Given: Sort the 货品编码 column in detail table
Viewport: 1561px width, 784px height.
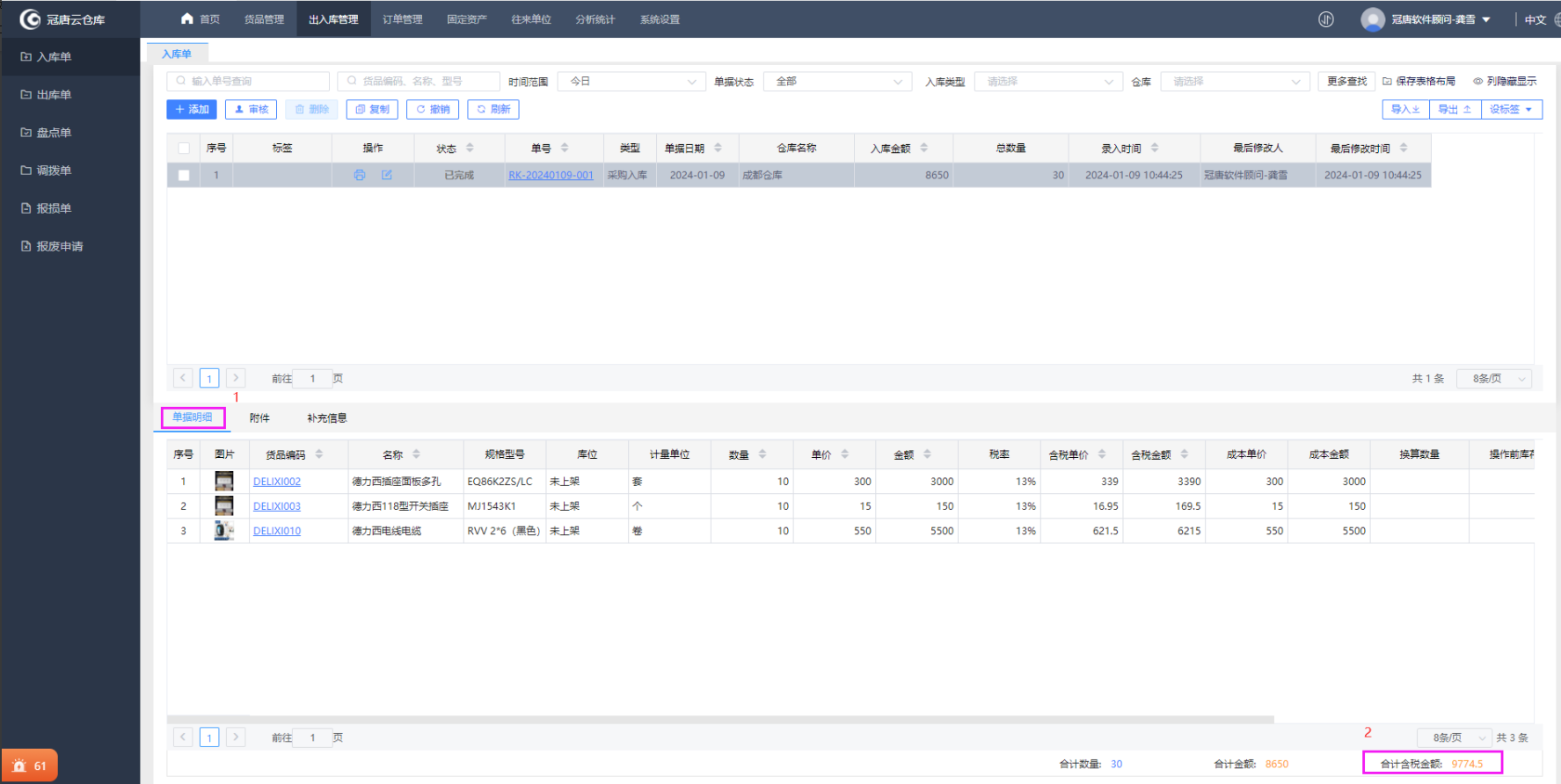Looking at the screenshot, I should 319,454.
